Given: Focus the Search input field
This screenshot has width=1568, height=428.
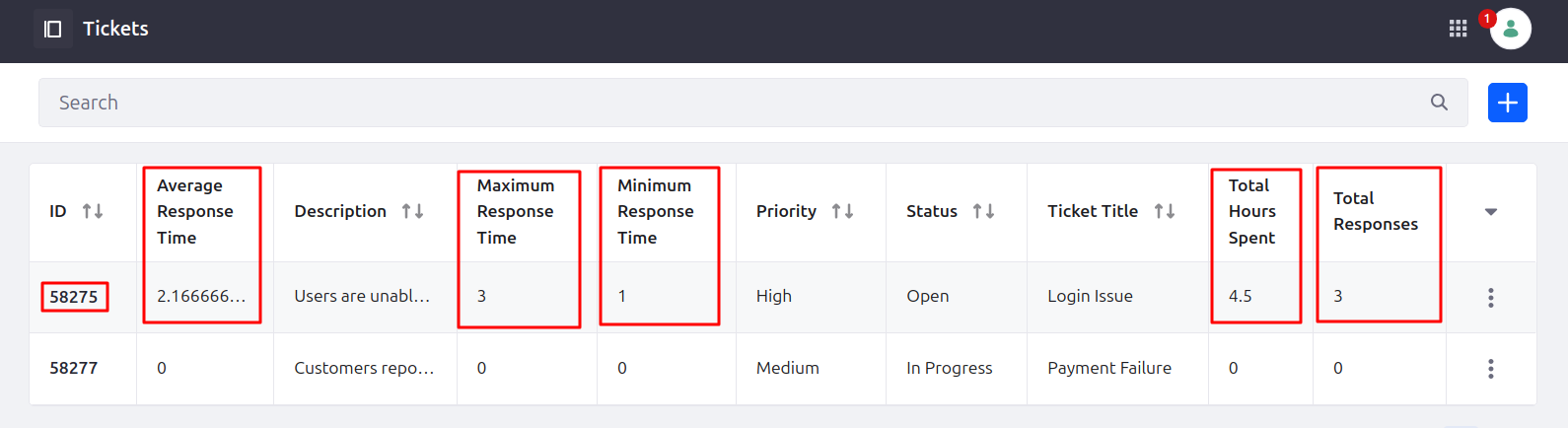Looking at the screenshot, I should tap(753, 103).
